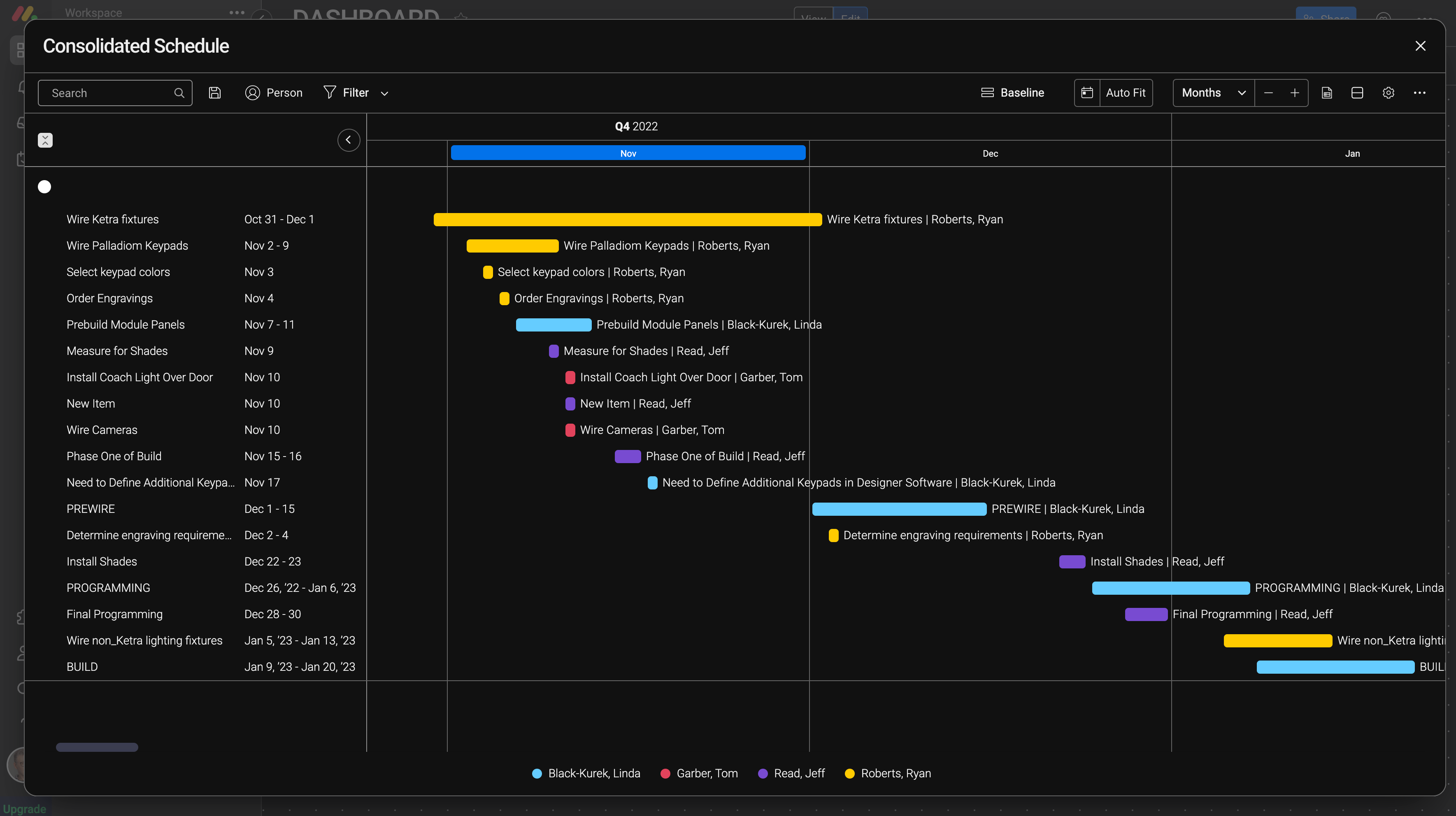Select the Prebuild Module Panels blue bar
Screen dimensions: 1456x816
click(x=554, y=325)
